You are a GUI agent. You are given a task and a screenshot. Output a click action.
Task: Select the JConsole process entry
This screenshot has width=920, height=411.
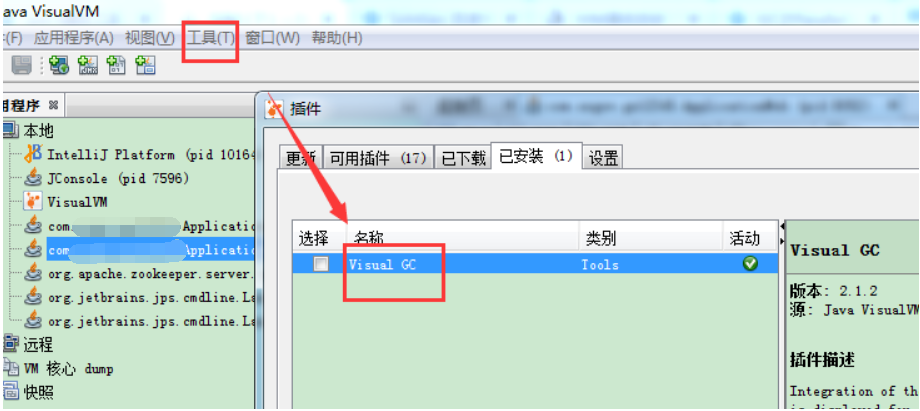tap(107, 178)
